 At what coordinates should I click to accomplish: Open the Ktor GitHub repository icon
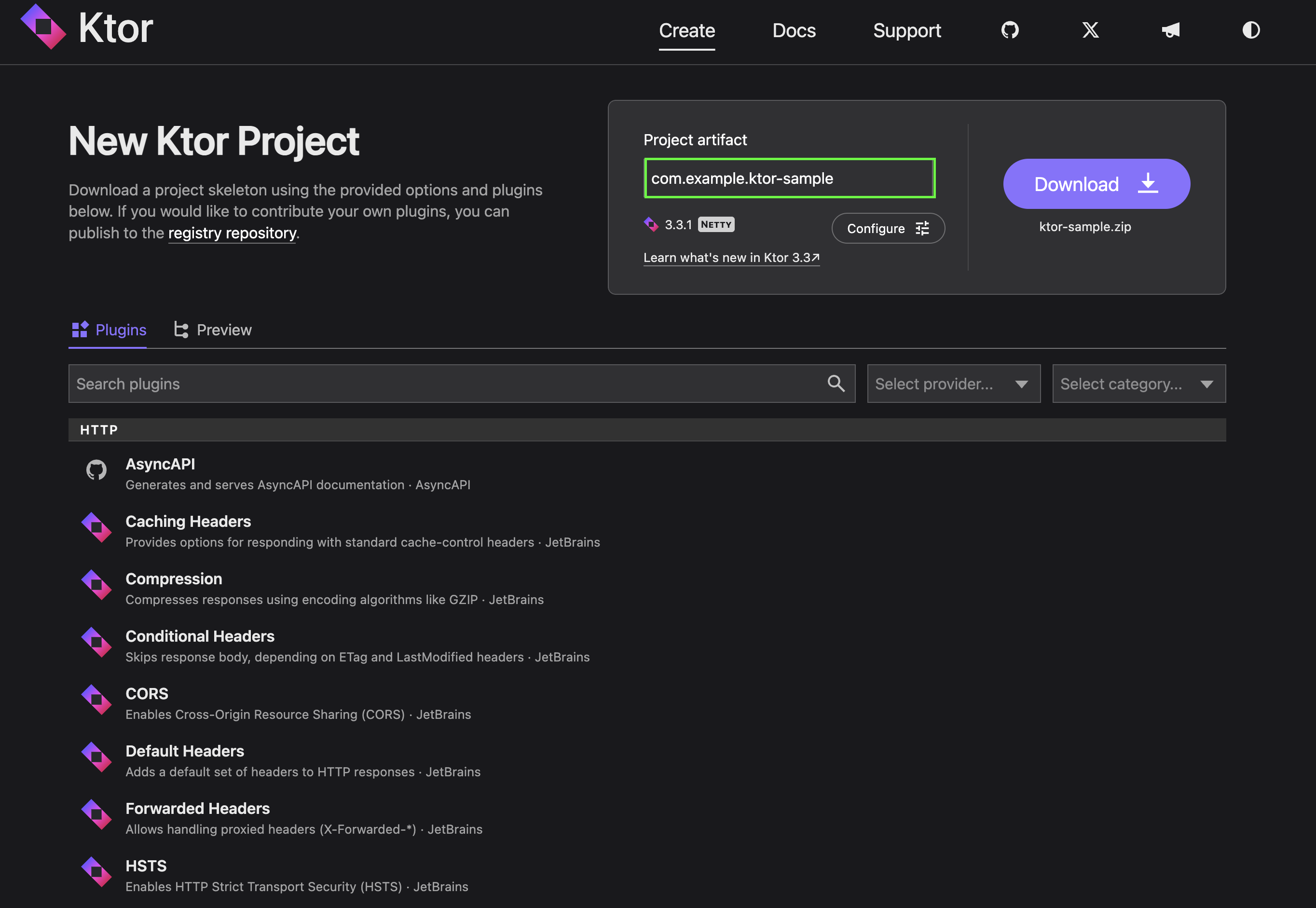pyautogui.click(x=1010, y=30)
